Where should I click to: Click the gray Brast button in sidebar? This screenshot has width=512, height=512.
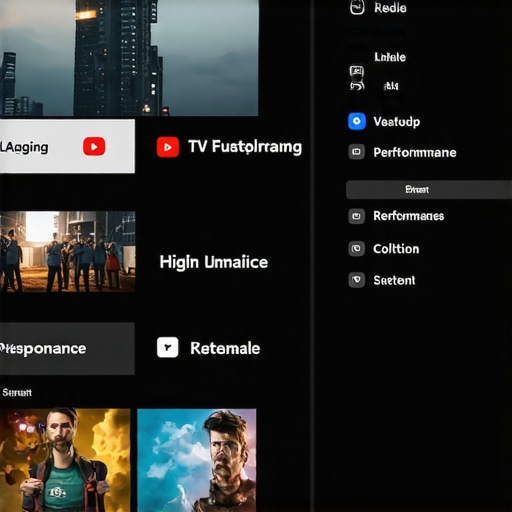pyautogui.click(x=429, y=190)
